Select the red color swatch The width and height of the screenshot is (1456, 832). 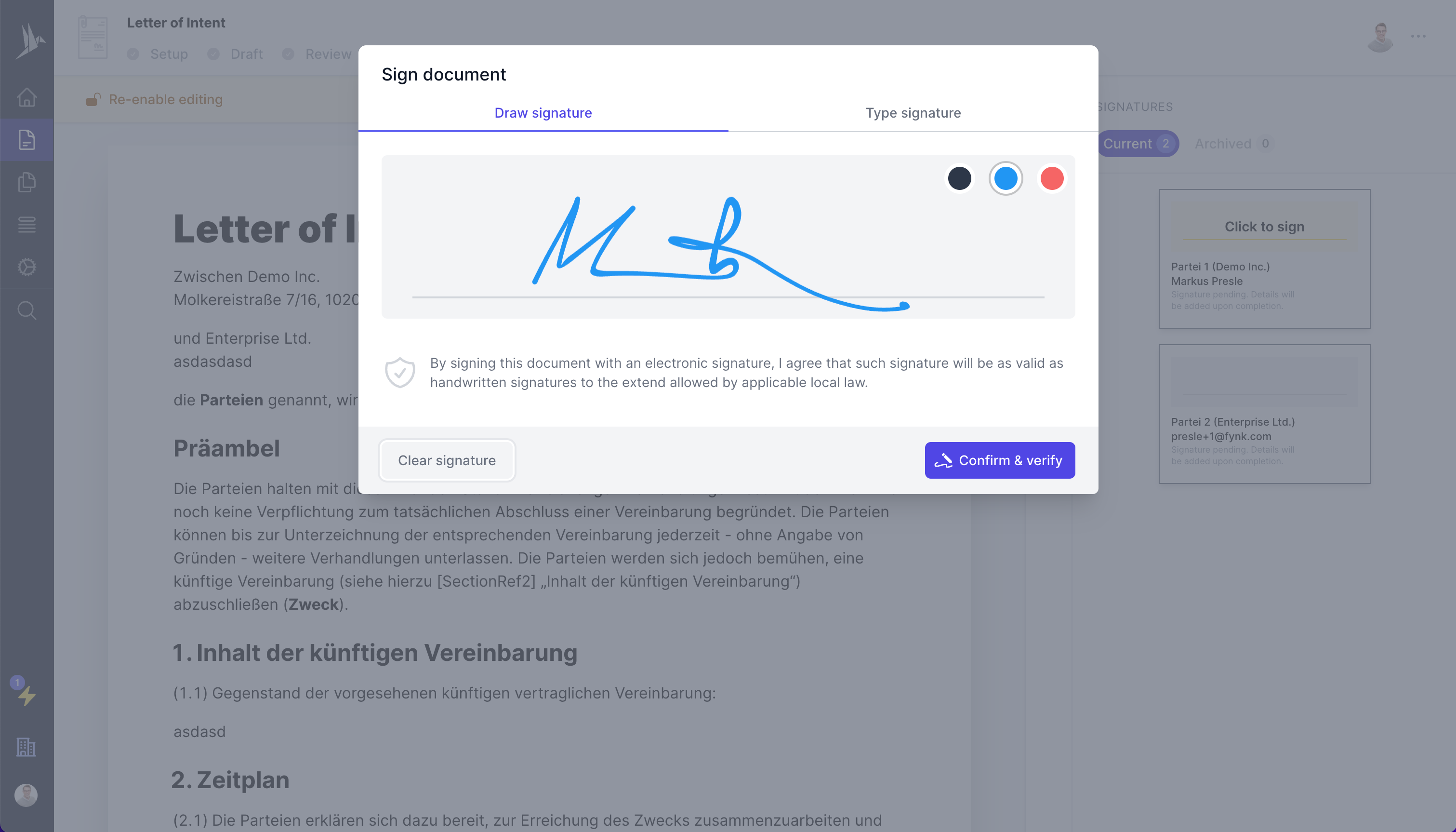click(x=1052, y=178)
